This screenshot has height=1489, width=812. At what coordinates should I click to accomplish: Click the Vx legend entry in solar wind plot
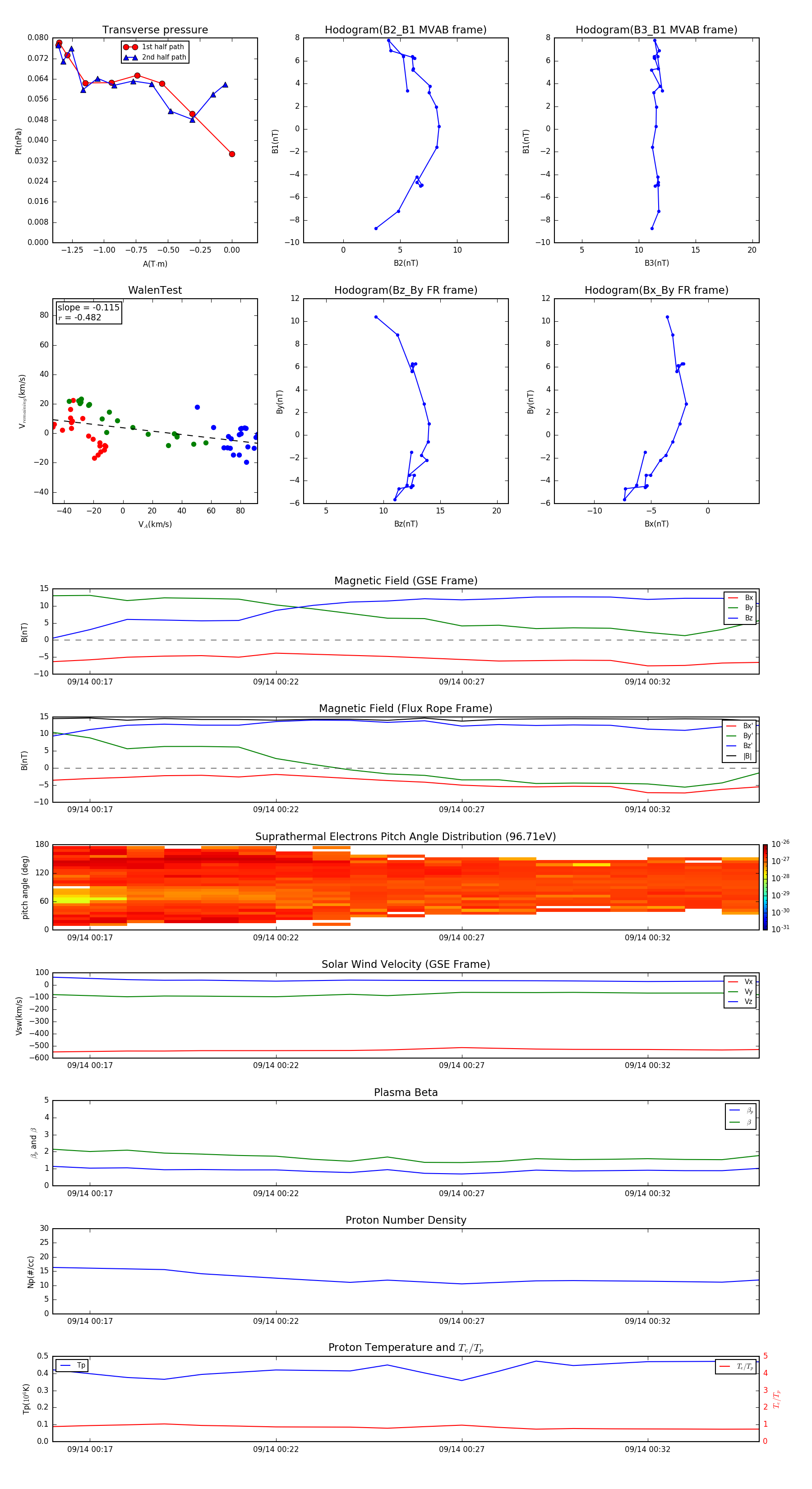pos(740,981)
